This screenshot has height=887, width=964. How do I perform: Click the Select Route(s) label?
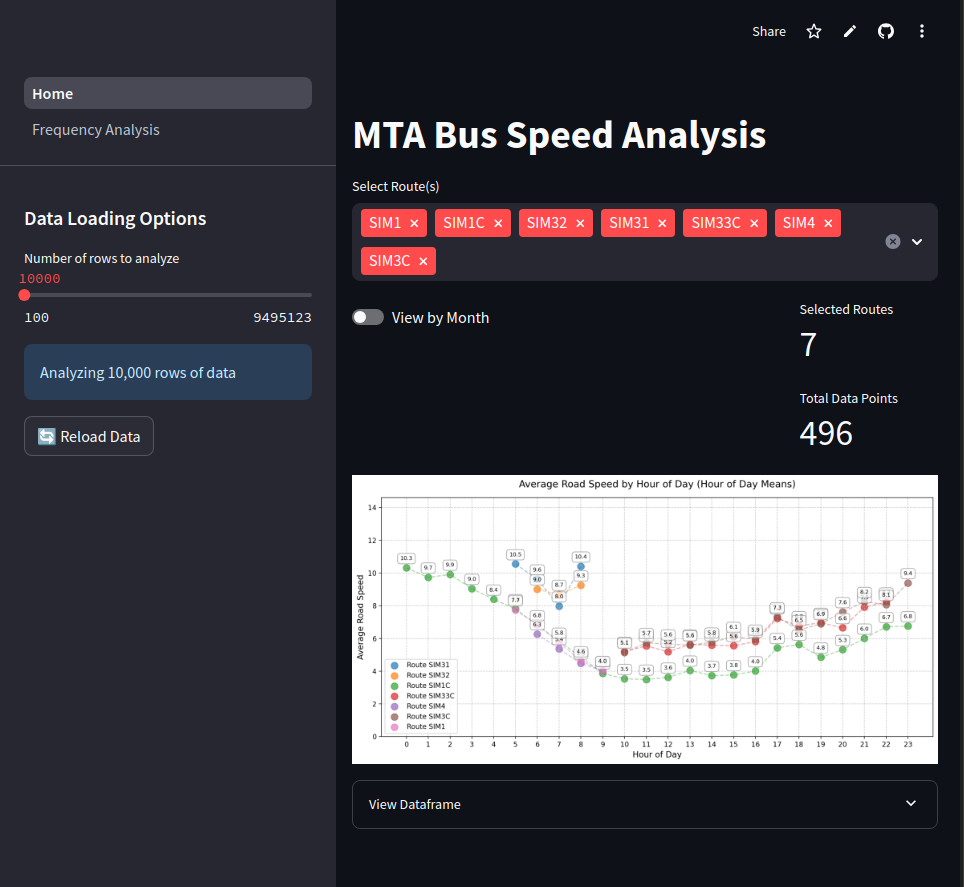pos(395,186)
